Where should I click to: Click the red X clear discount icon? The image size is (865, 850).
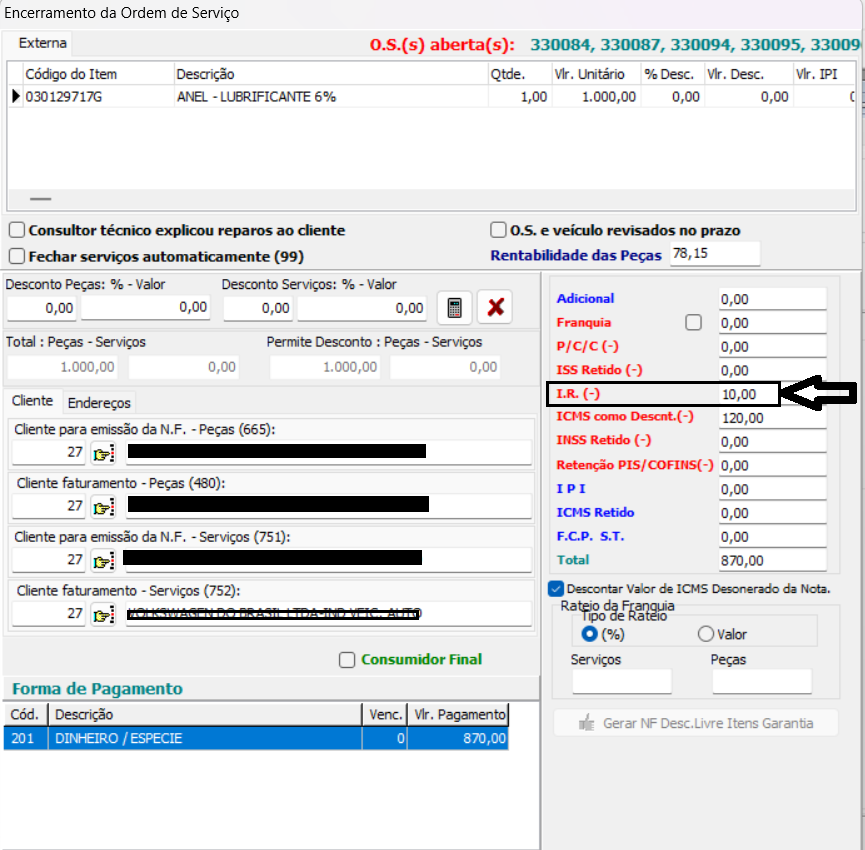pyautogui.click(x=495, y=307)
